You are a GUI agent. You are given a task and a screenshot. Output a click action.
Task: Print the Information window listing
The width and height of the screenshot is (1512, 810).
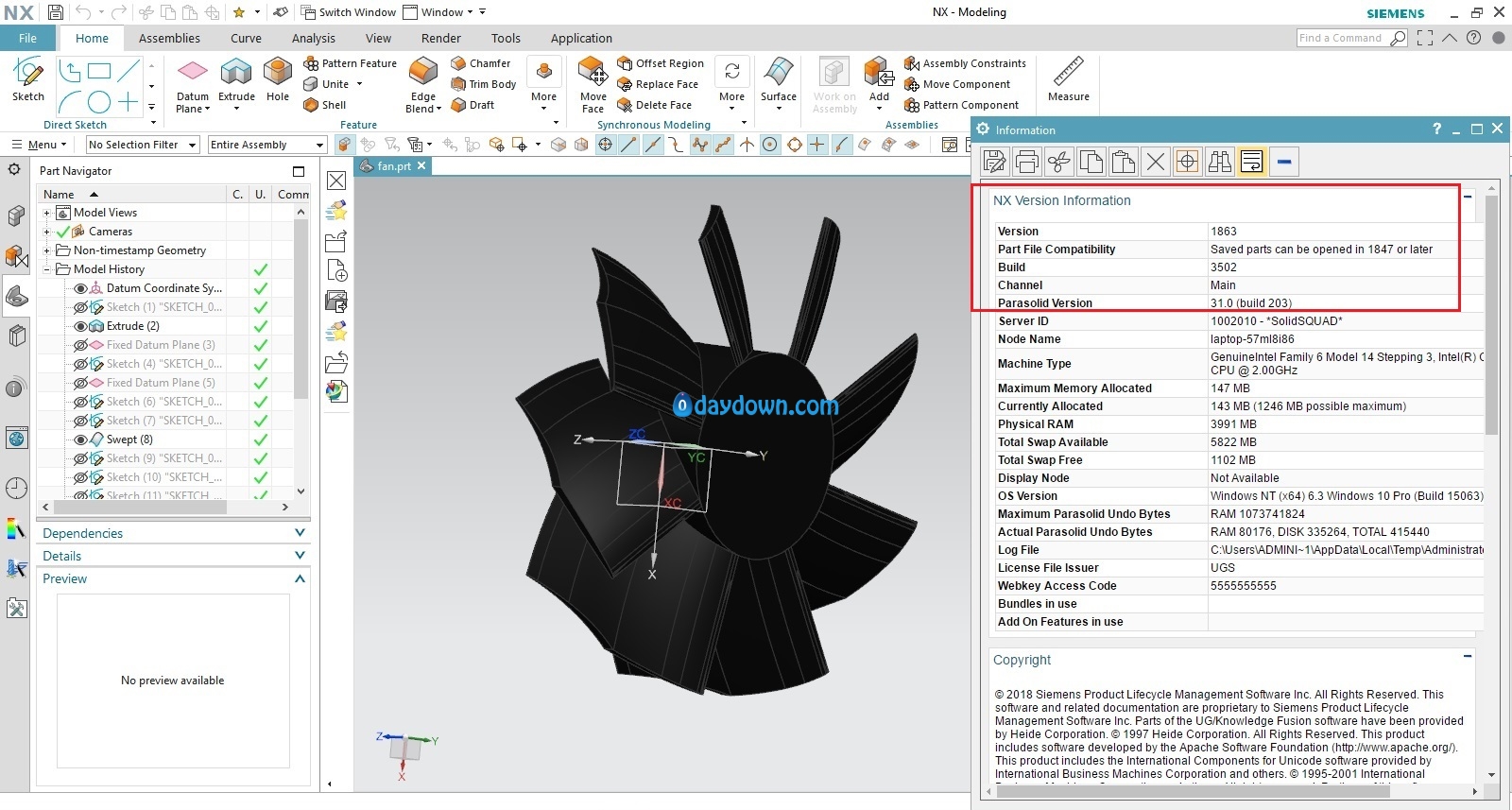tap(1027, 162)
